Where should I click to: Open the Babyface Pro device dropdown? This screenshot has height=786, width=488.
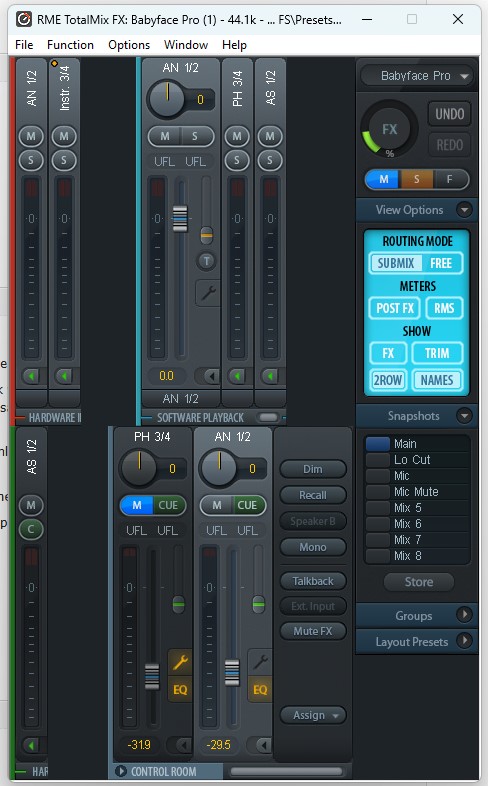click(416, 76)
